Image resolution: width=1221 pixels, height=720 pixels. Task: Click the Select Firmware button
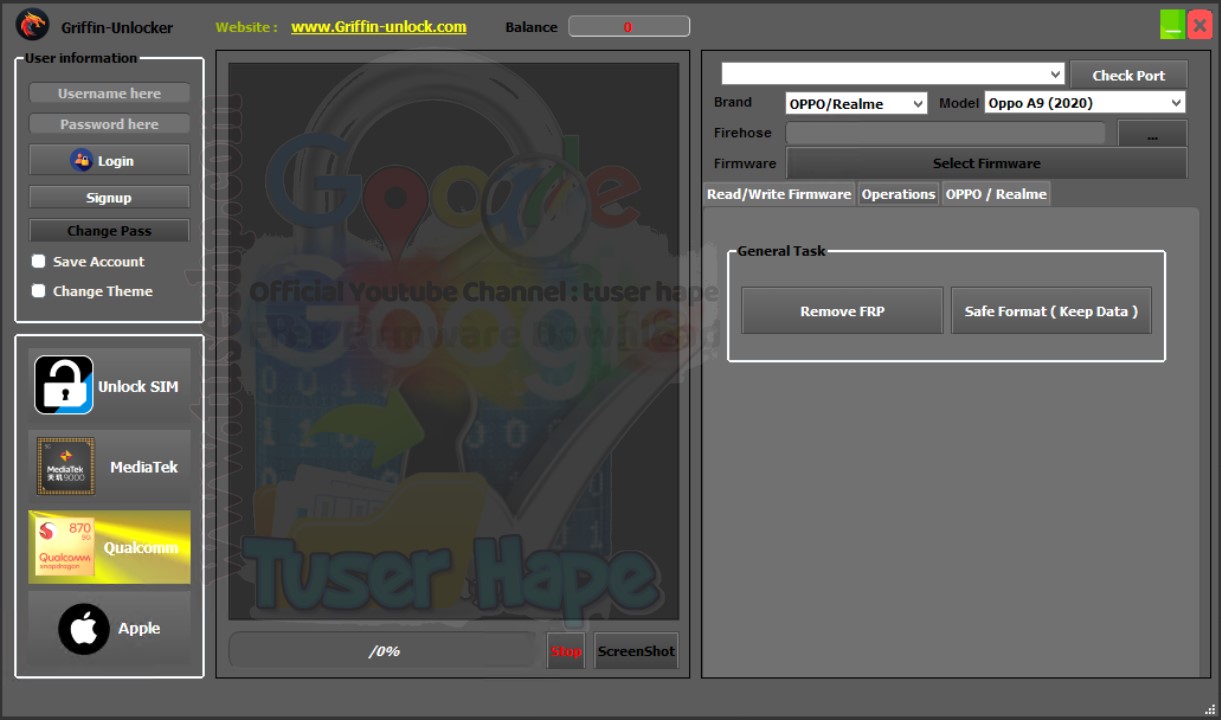tap(986, 163)
